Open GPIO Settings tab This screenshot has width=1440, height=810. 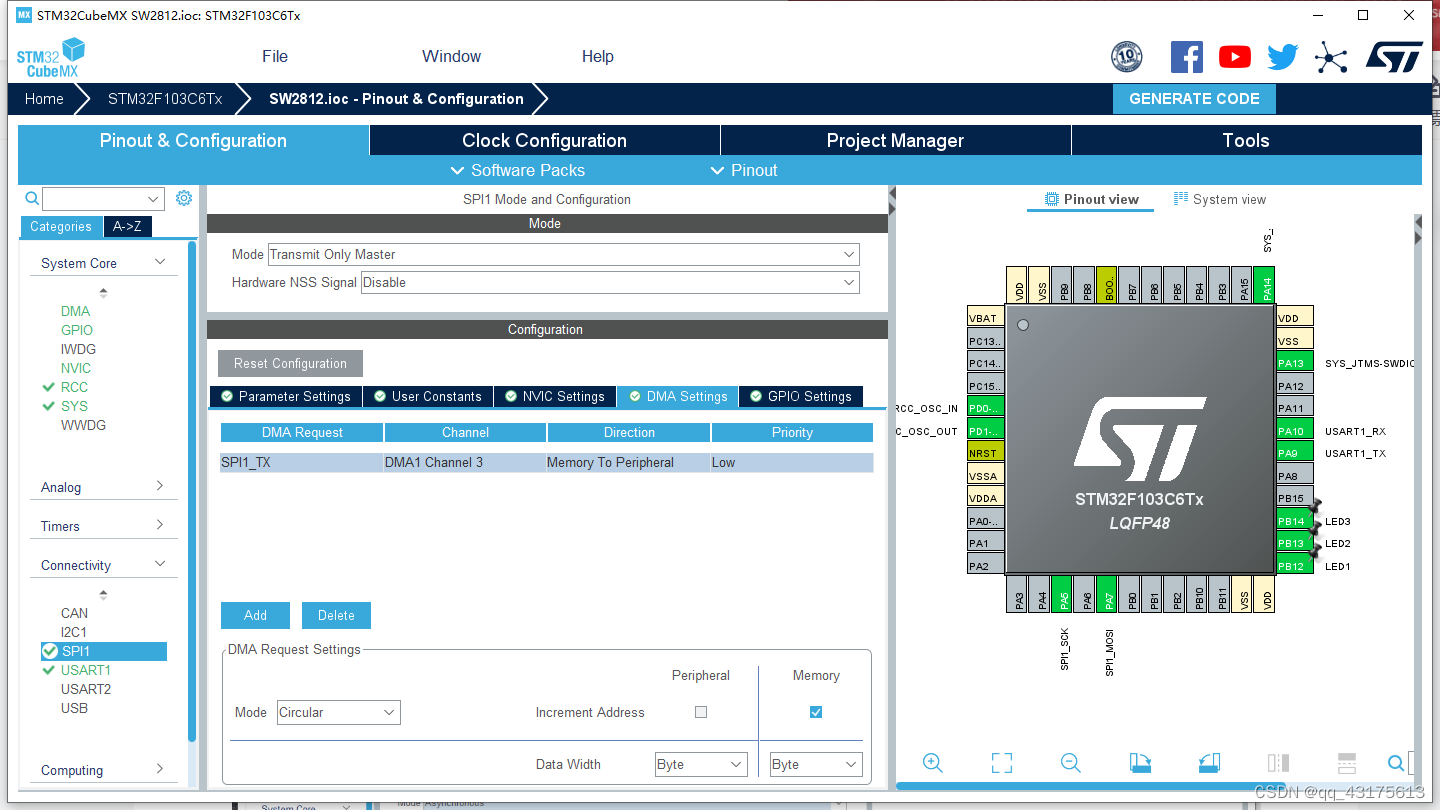801,396
